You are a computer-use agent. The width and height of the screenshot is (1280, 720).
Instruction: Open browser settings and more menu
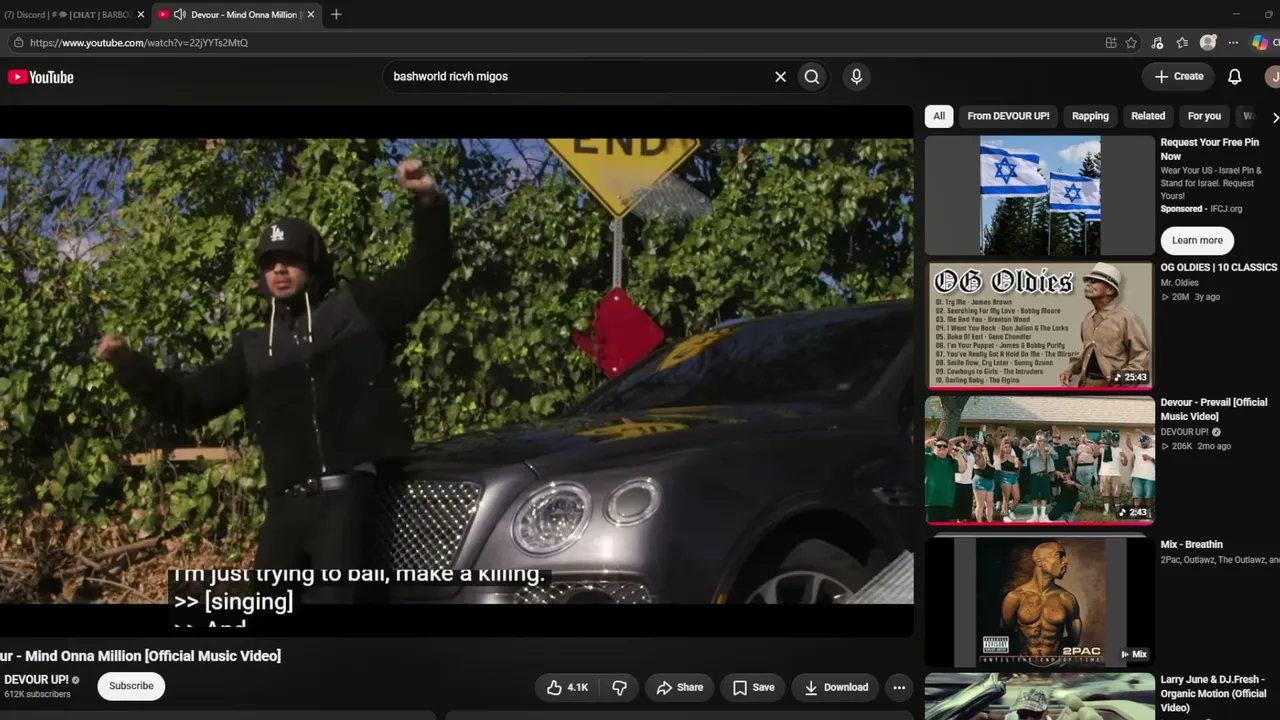pos(1233,43)
